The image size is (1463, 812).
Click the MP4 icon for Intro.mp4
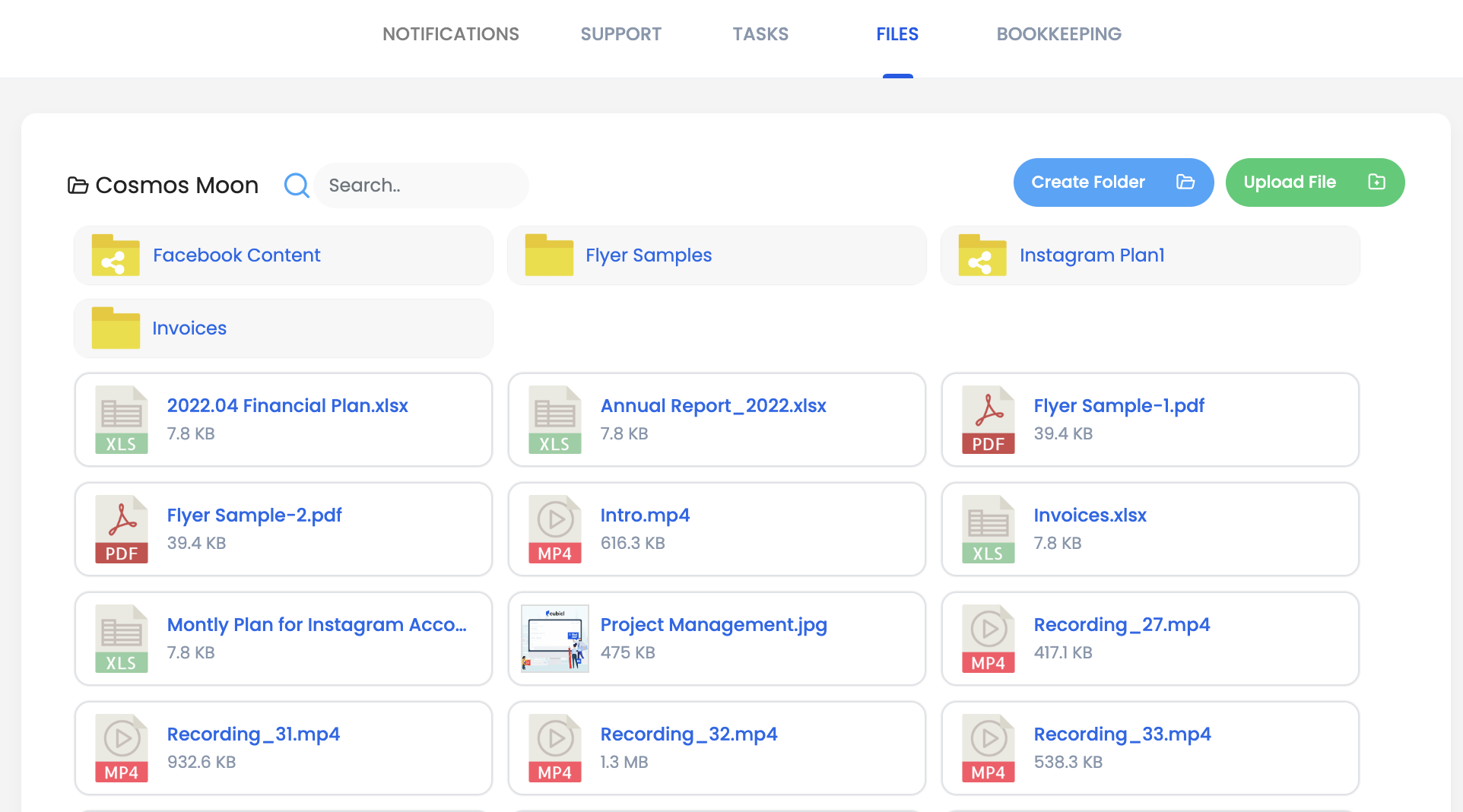click(x=554, y=529)
